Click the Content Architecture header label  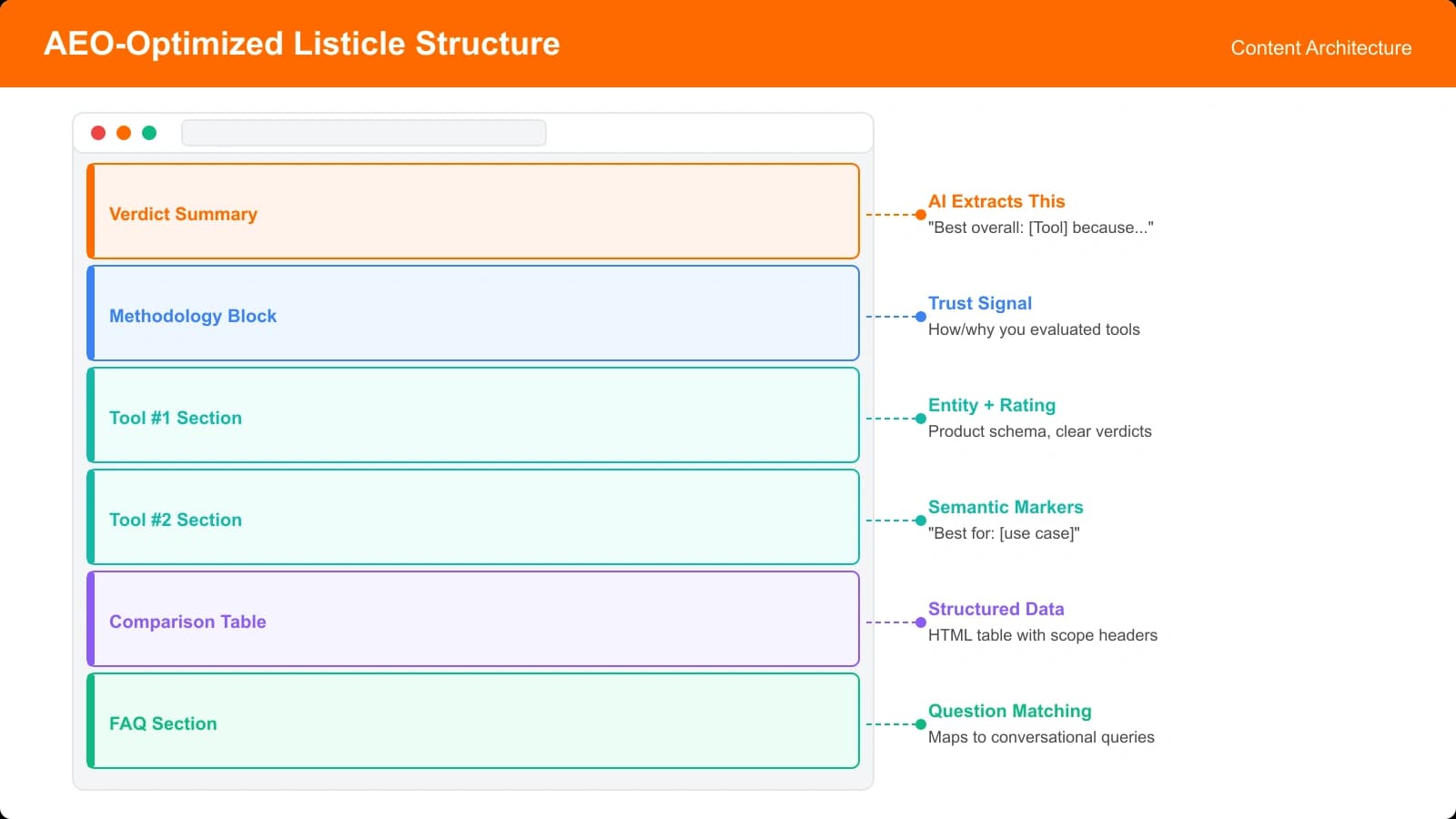click(x=1320, y=47)
